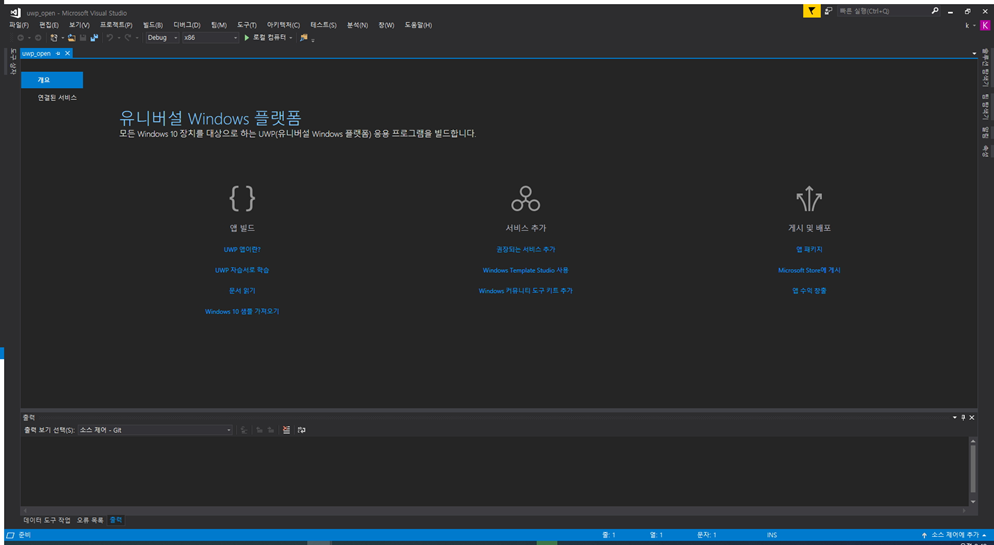Open the 파일(F) menu

[19, 25]
